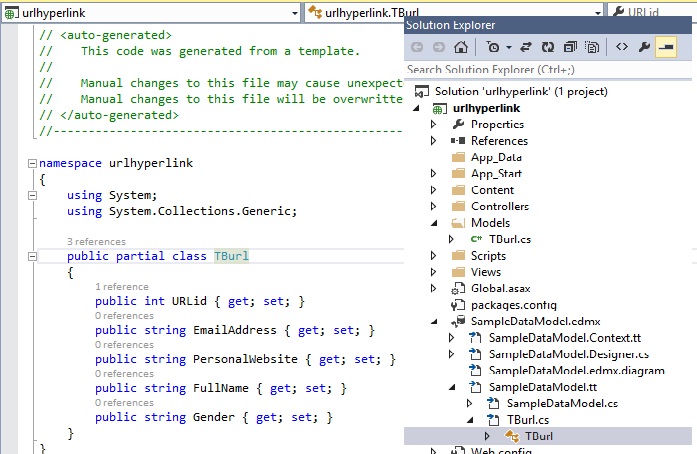The image size is (697, 454).
Task: Expand the SampleDataModel.cs node
Action: tap(469, 404)
